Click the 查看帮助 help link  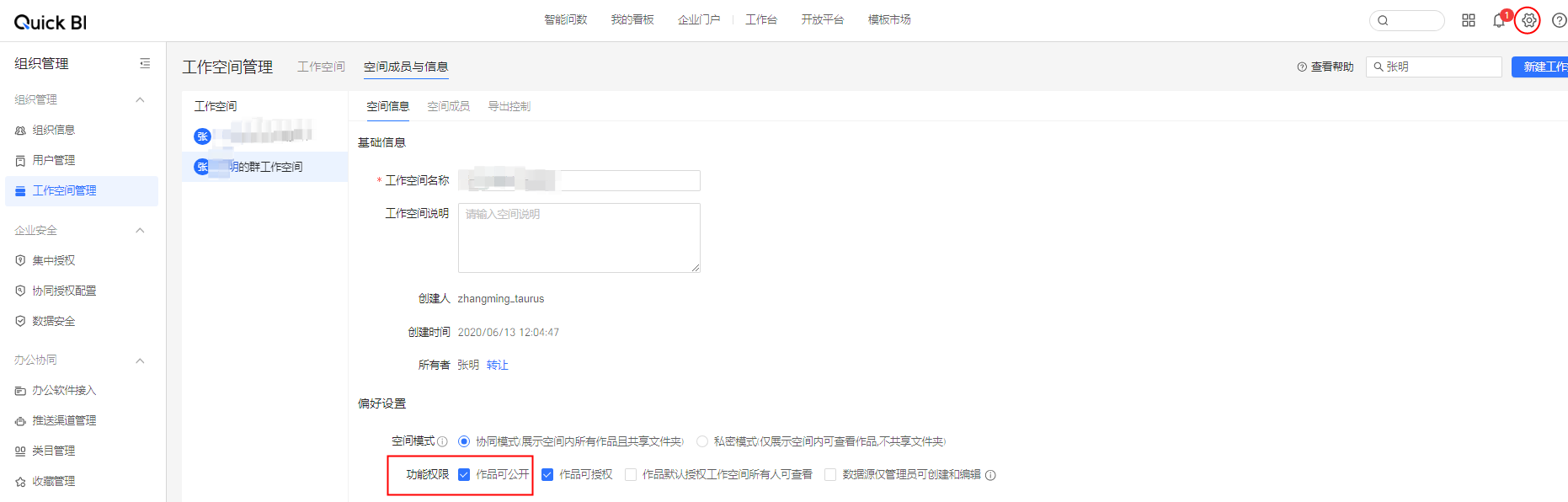coord(1325,67)
